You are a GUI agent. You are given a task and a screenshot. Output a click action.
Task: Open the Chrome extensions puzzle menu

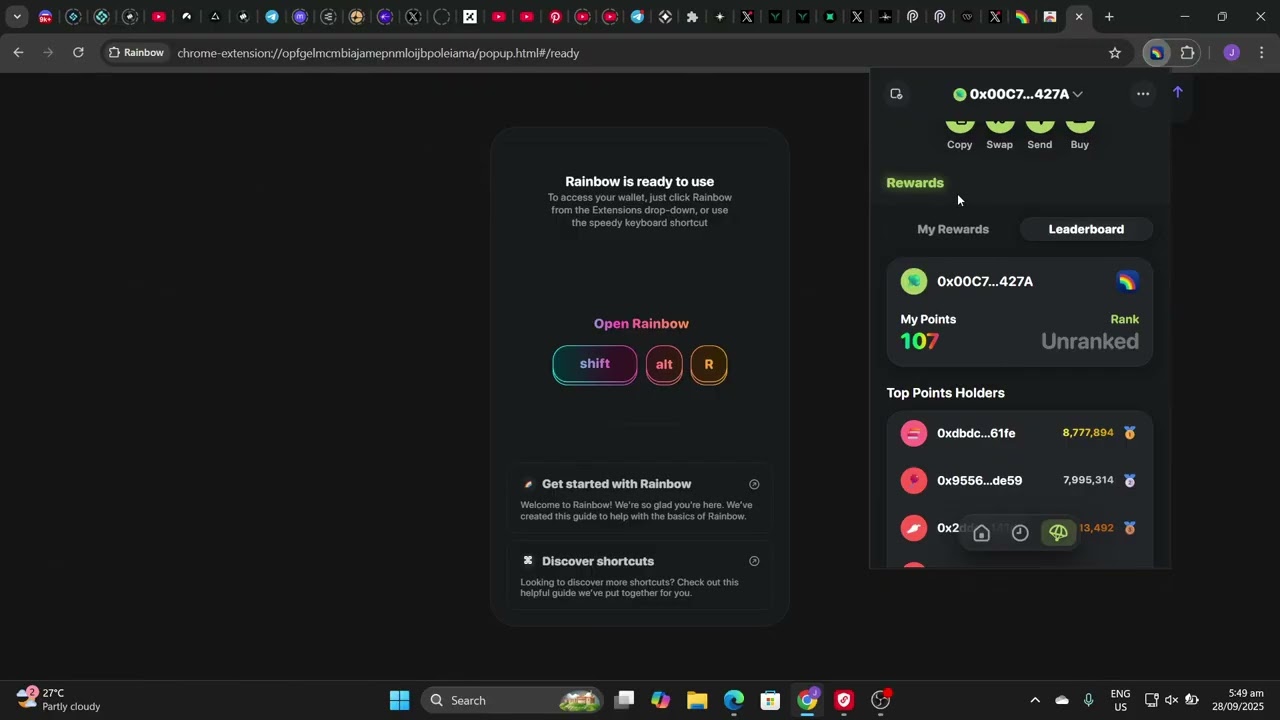pyautogui.click(x=1188, y=53)
